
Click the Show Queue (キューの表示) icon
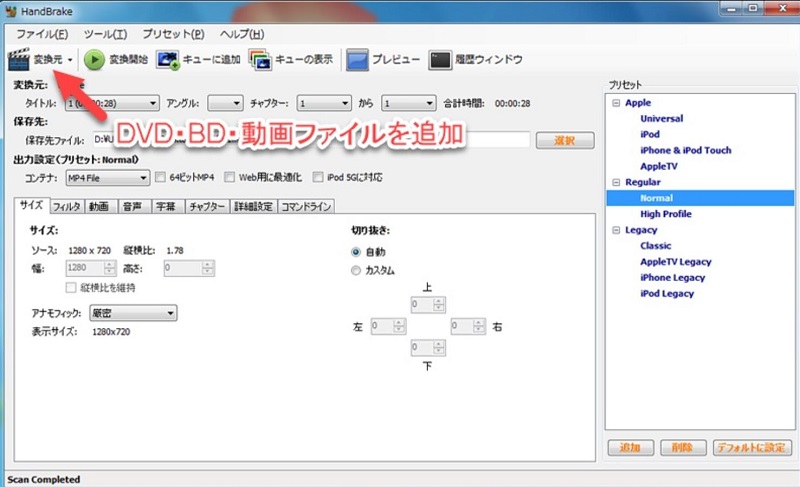(260, 60)
